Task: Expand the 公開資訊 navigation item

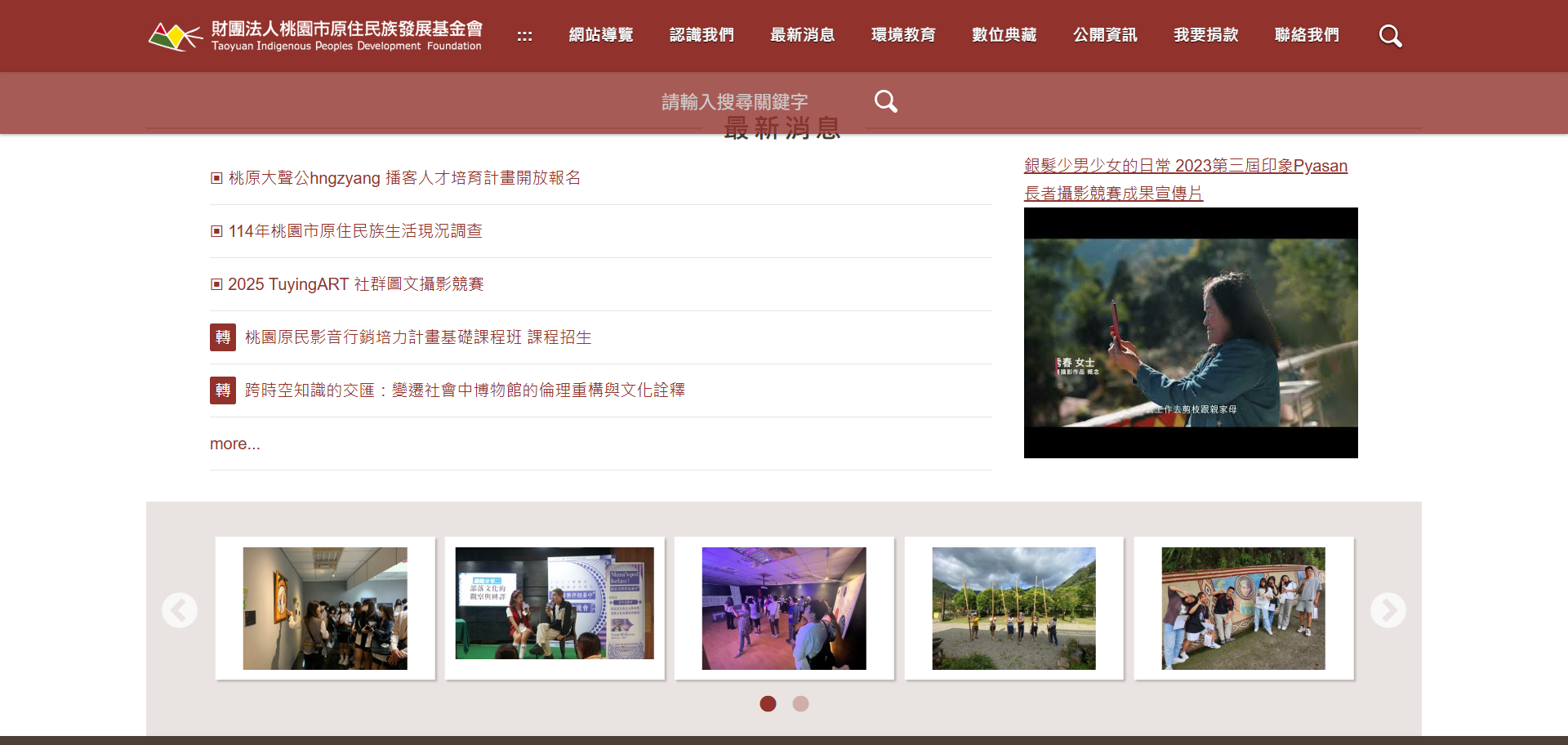Action: [x=1105, y=35]
